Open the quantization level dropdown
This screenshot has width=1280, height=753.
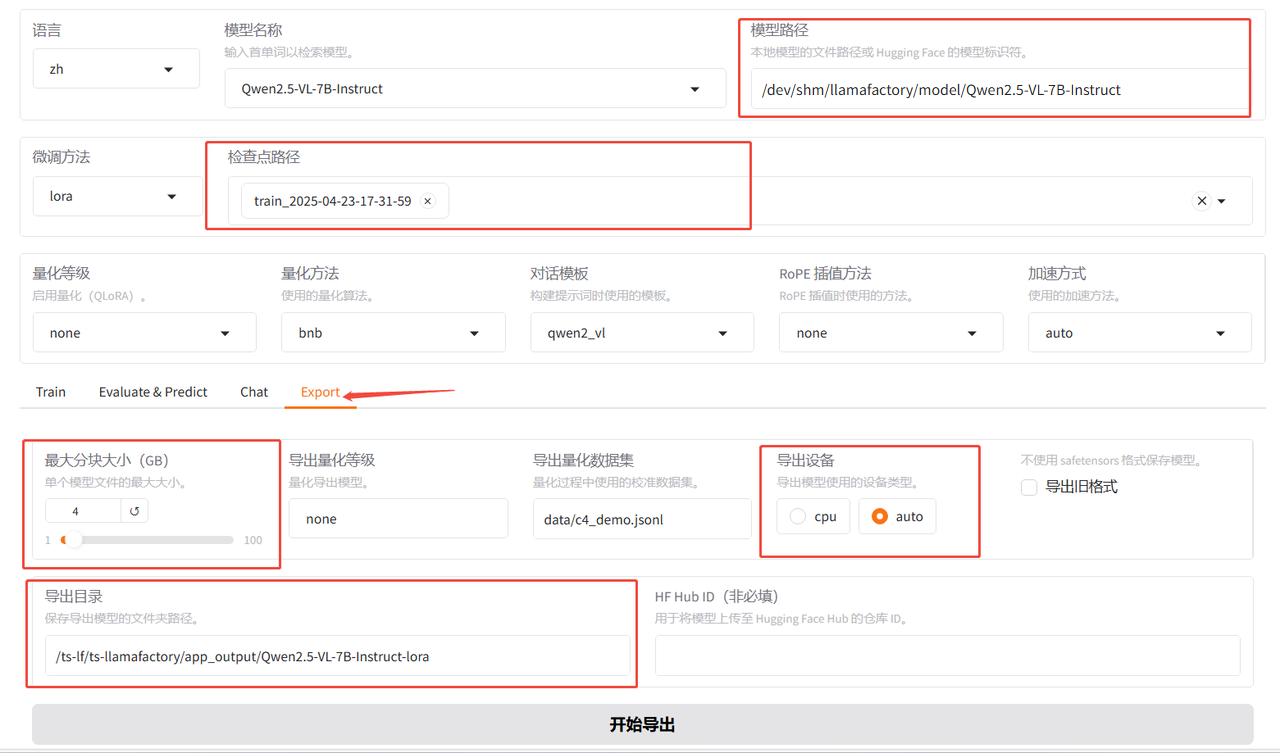coord(144,333)
